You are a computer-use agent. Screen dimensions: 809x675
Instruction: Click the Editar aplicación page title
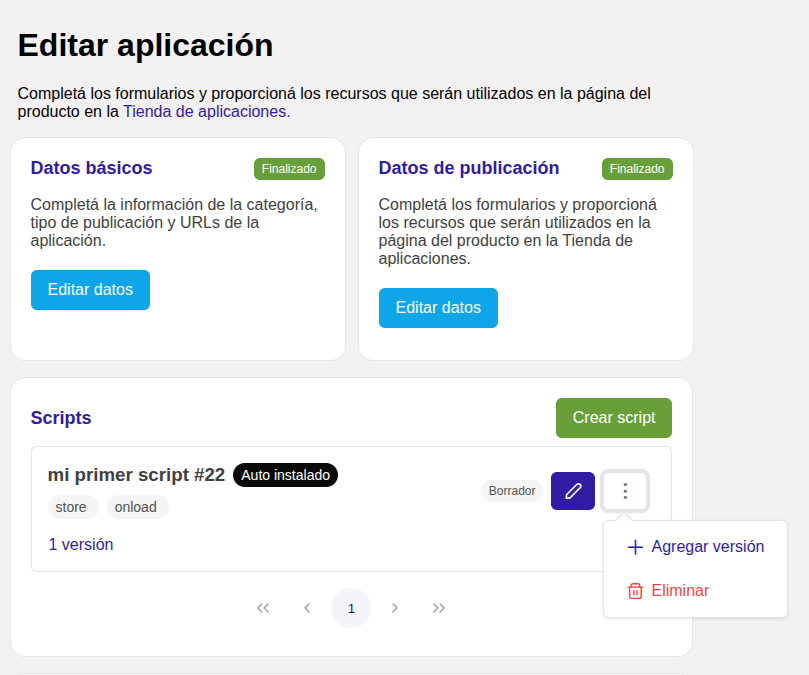[145, 45]
